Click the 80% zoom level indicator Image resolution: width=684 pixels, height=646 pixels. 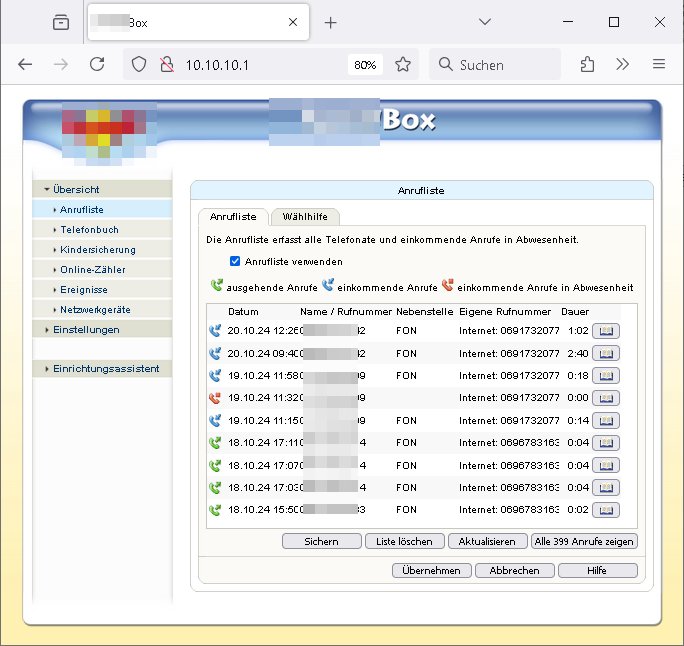(365, 64)
